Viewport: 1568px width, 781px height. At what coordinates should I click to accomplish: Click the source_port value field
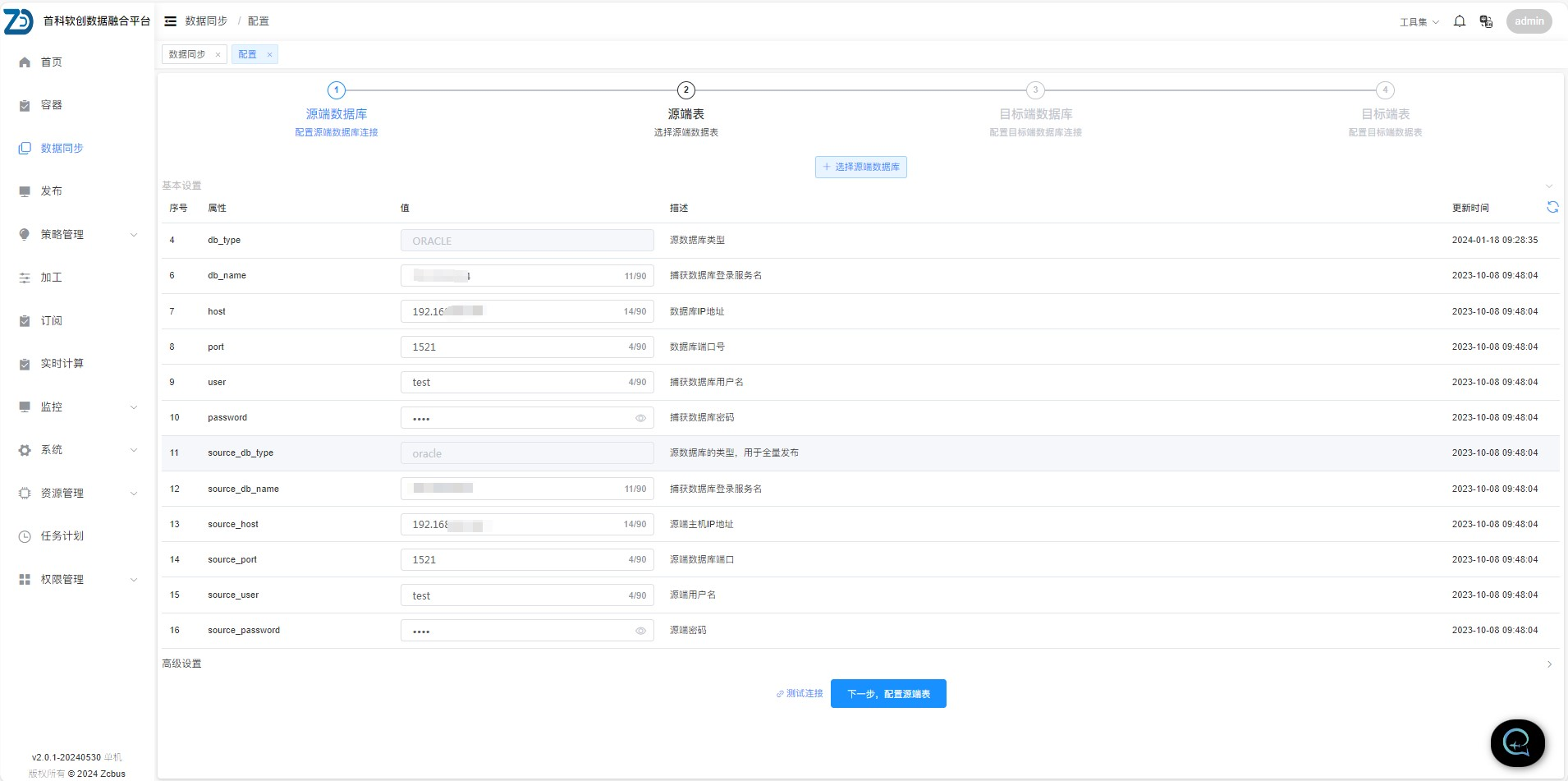(x=527, y=559)
